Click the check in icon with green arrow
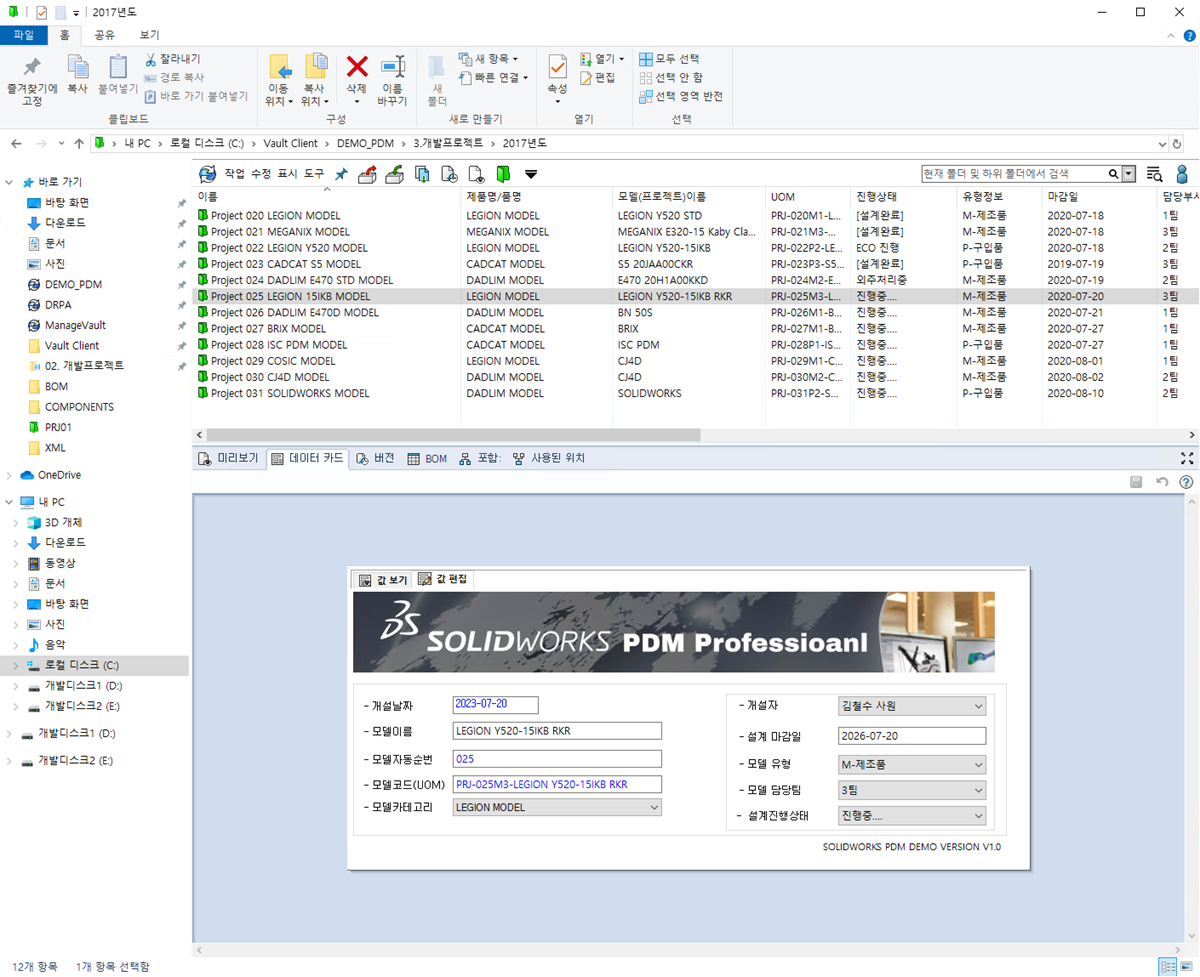The height and width of the screenshot is (977, 1200). coord(395,174)
